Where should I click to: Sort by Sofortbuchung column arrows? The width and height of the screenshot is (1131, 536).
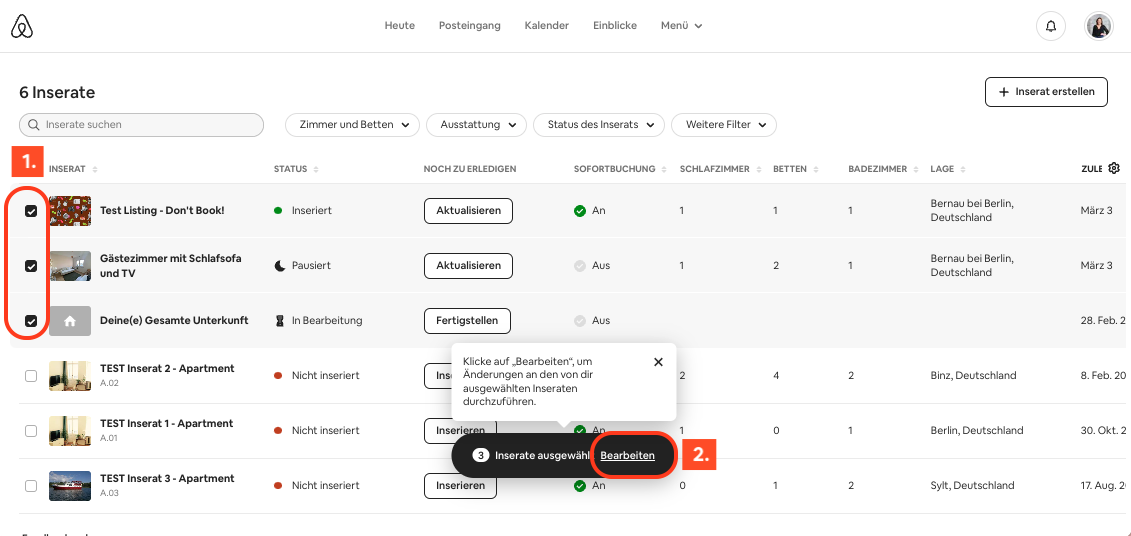pos(662,170)
